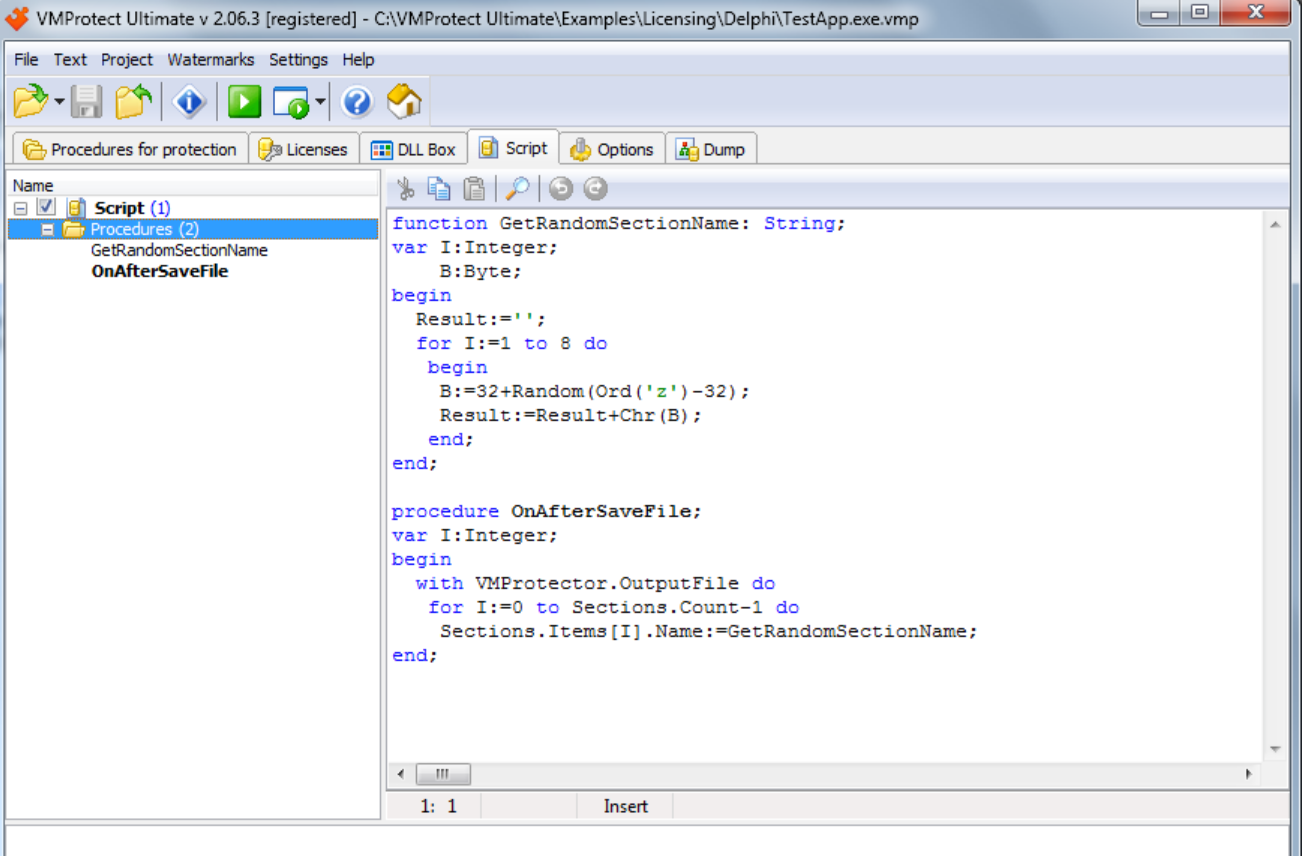1302x856 pixels.
Task: Switch to the Licenses tab
Action: pyautogui.click(x=304, y=149)
